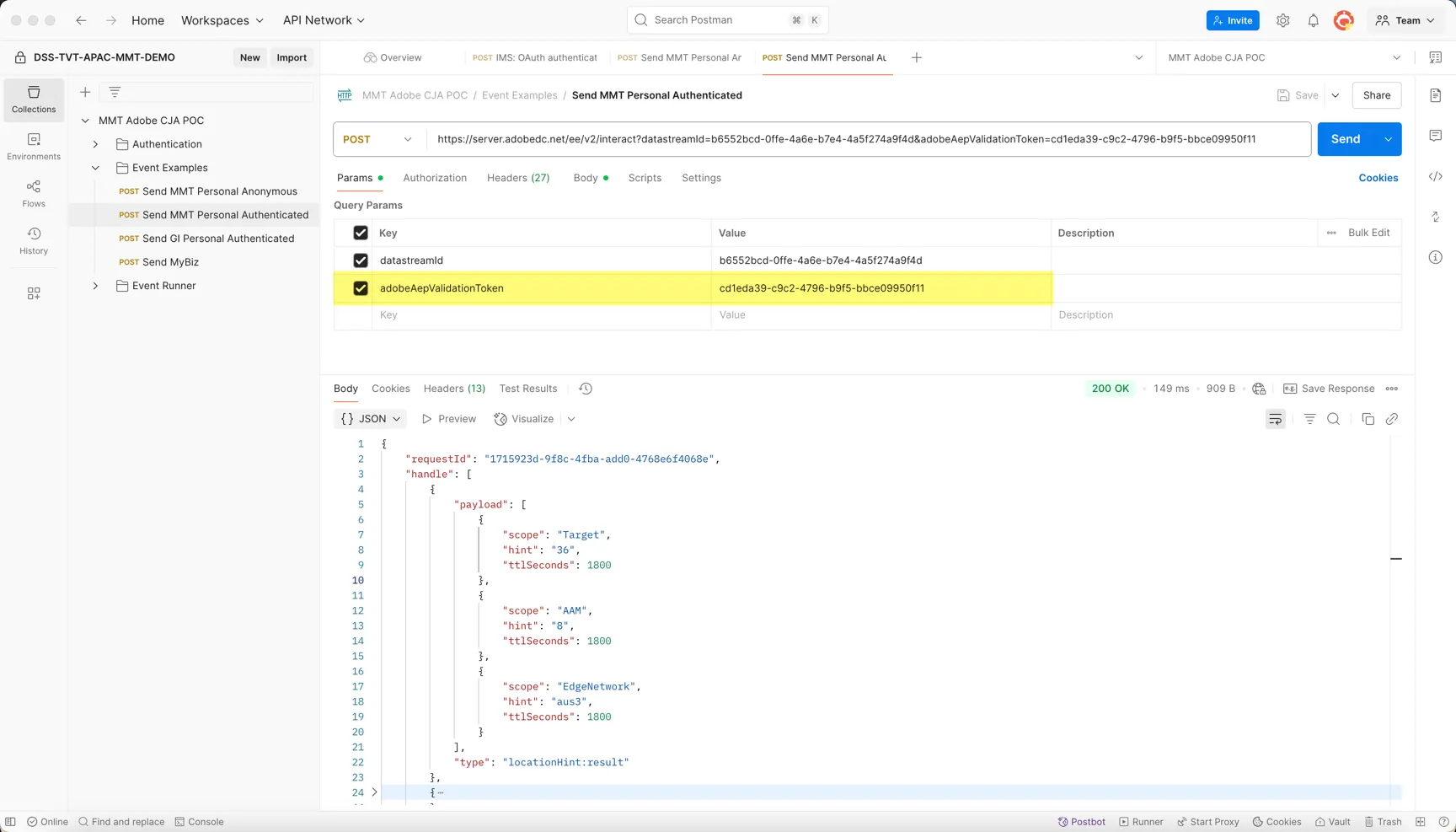Screen dimensions: 1456x832
Task: Copy response link icon
Action: pyautogui.click(x=1392, y=419)
